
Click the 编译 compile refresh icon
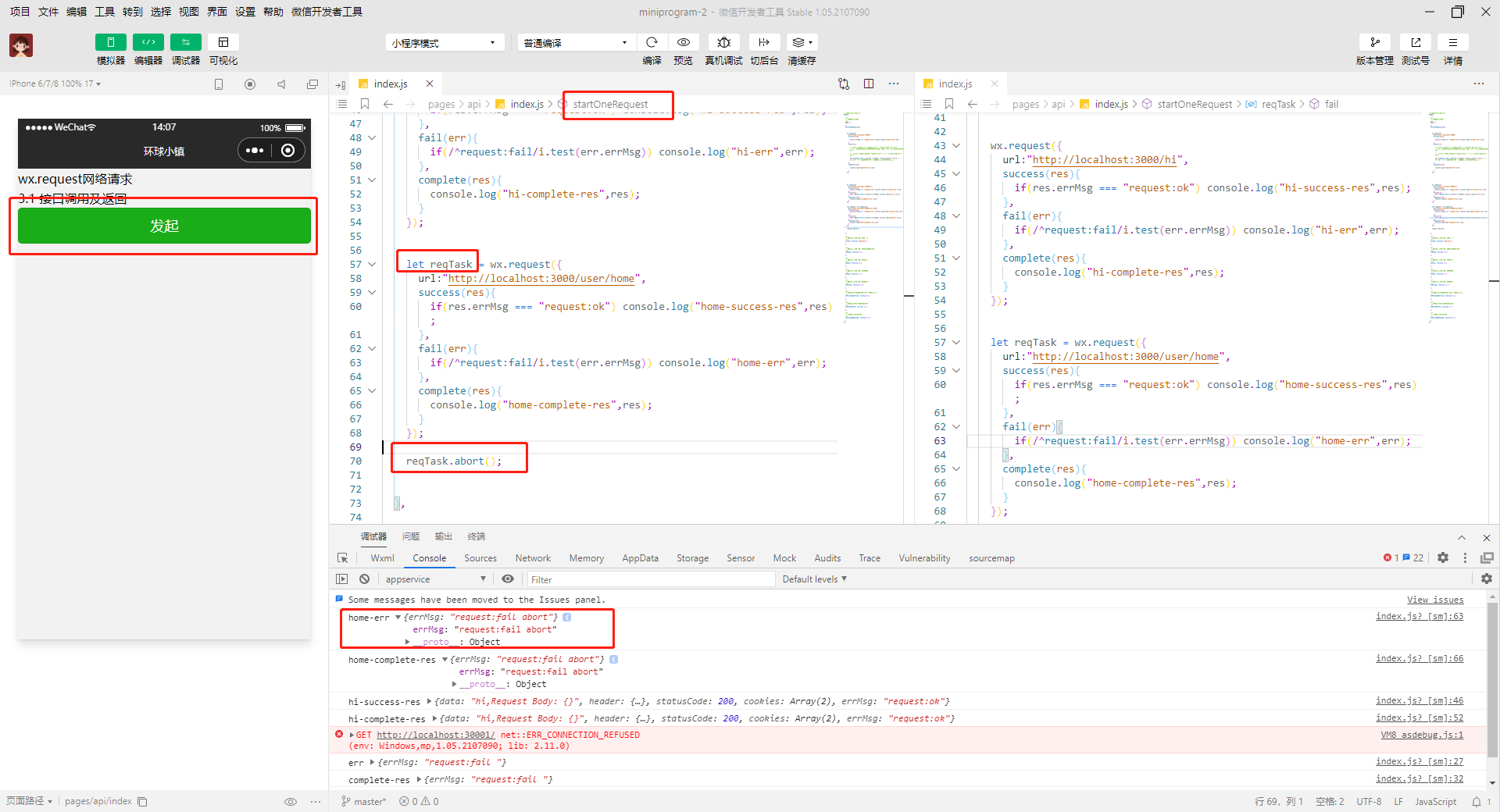click(652, 42)
